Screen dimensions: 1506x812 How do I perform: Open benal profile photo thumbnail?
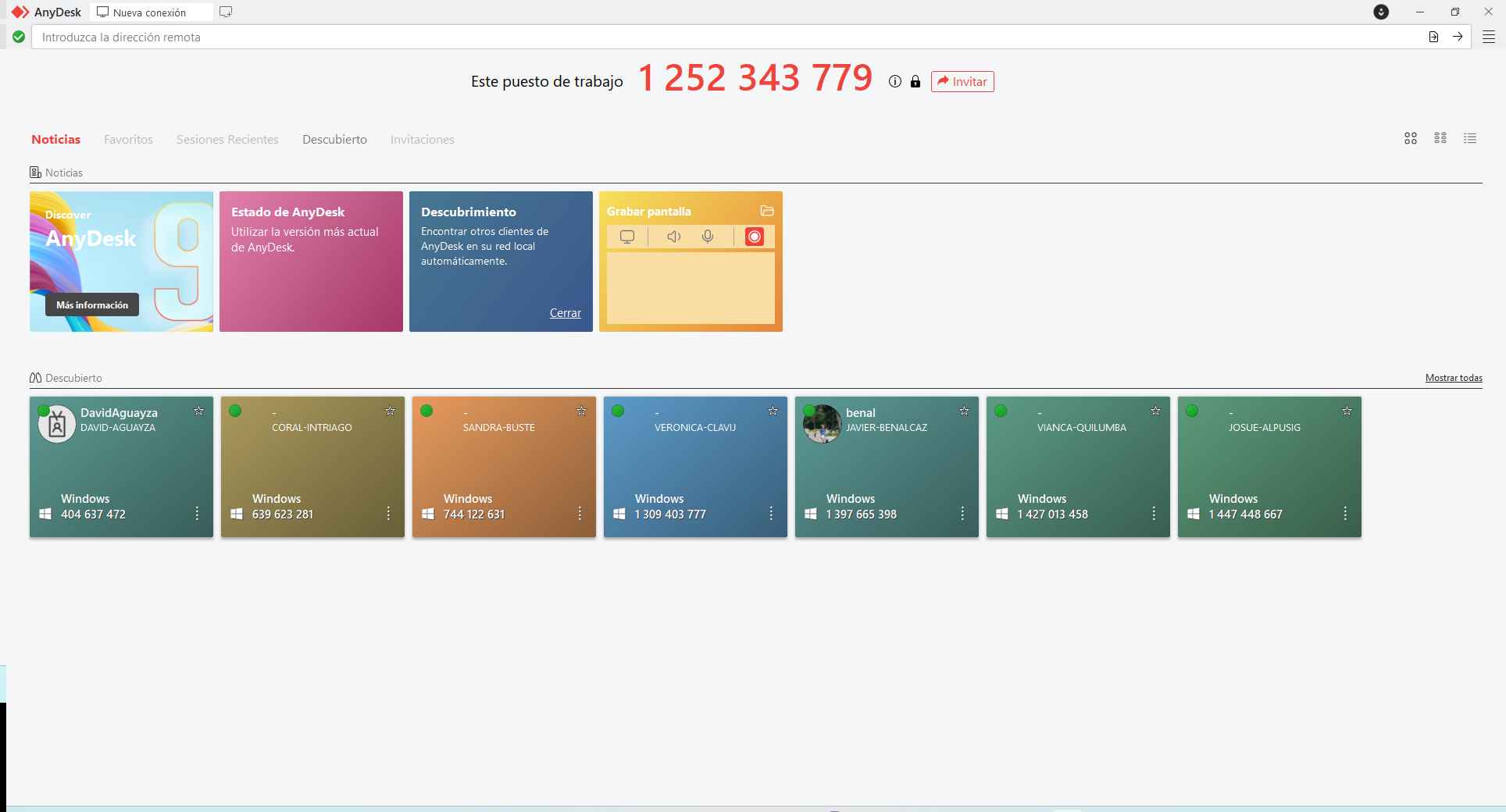click(823, 424)
